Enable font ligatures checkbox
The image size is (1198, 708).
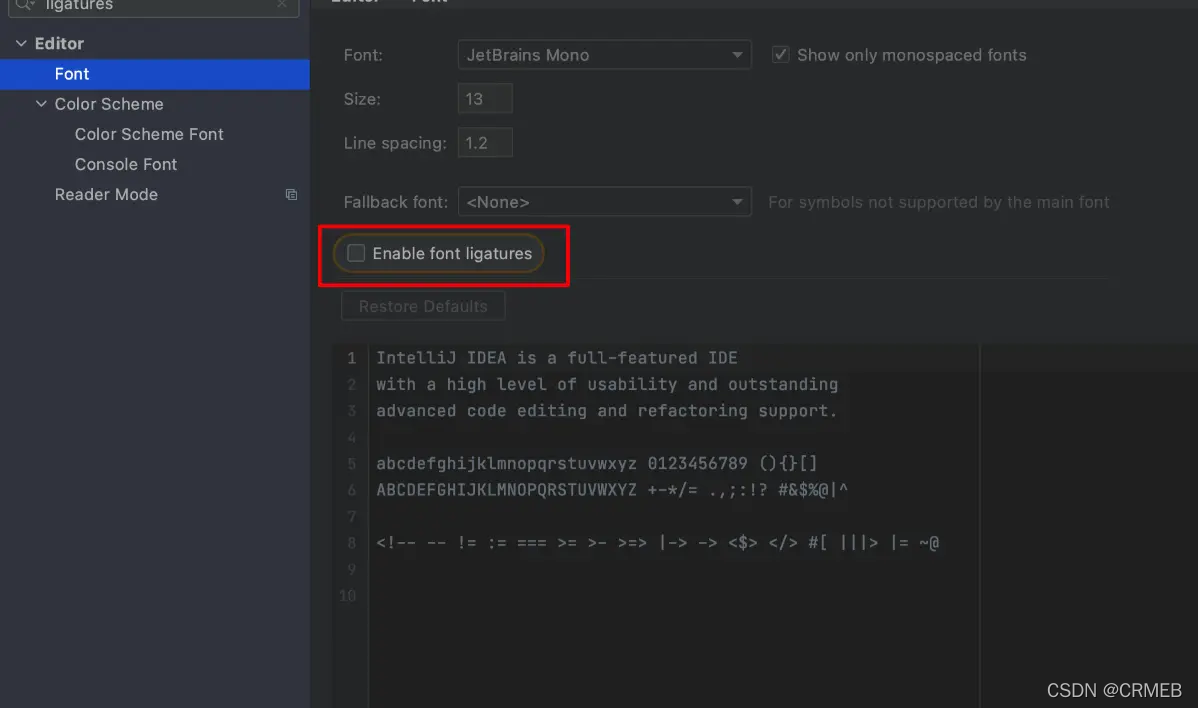[356, 254]
